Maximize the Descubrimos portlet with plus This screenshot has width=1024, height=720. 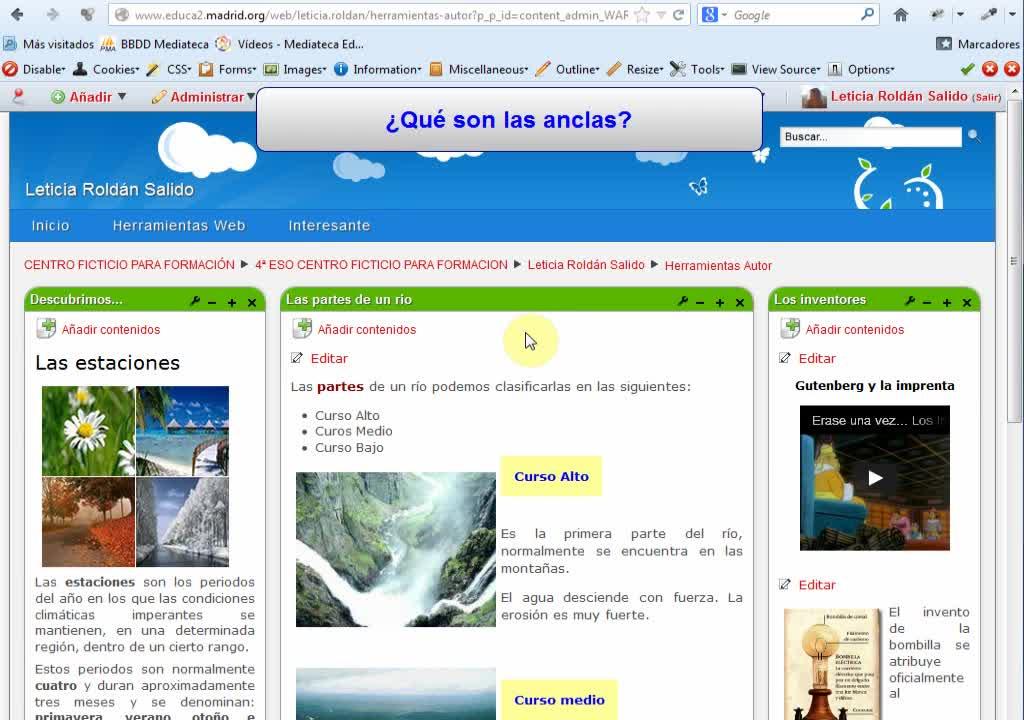pos(232,303)
